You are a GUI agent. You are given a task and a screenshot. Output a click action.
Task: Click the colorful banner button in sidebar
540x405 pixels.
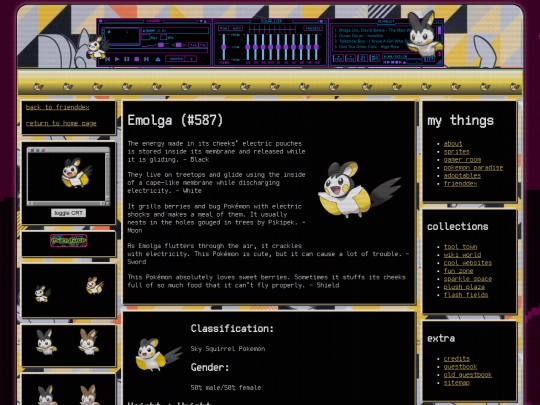[69, 241]
